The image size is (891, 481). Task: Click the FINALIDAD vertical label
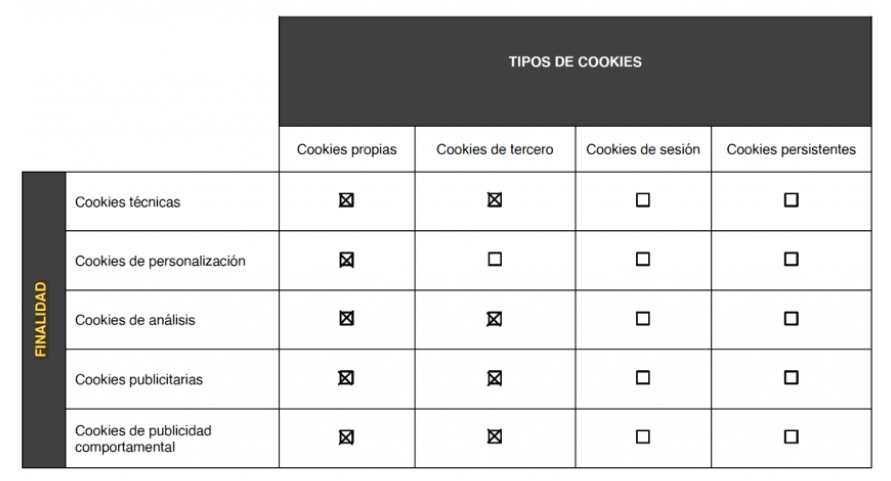click(x=40, y=320)
